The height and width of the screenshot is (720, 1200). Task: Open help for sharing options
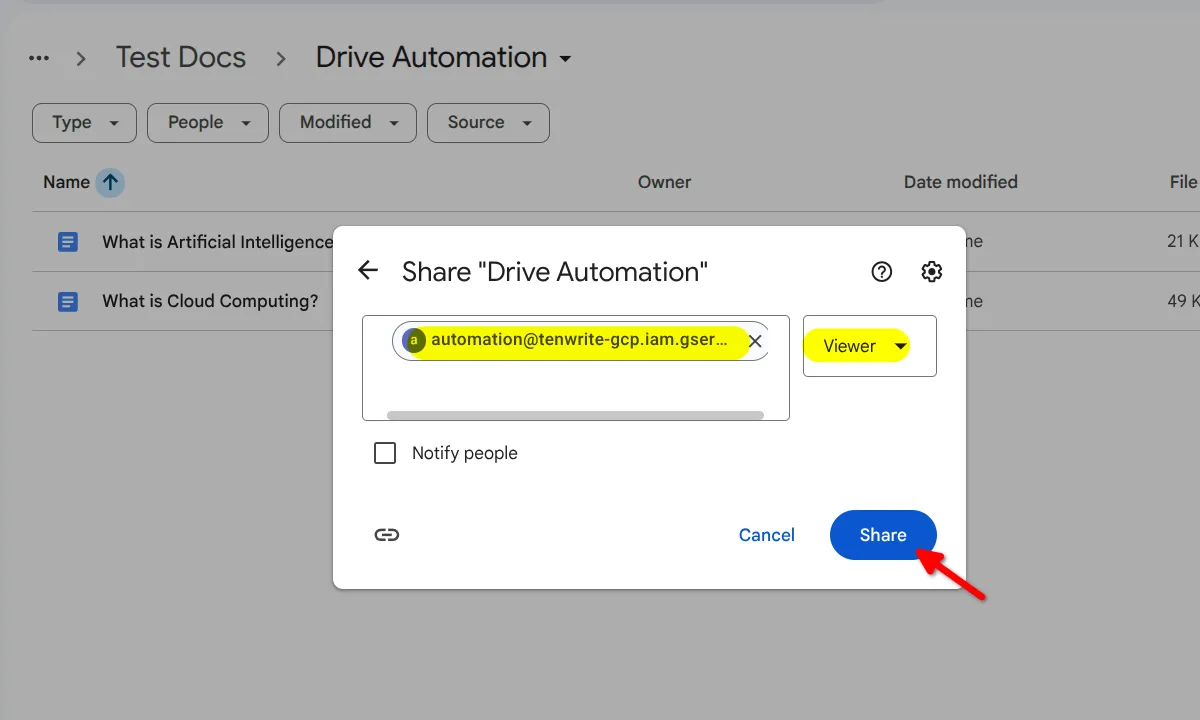point(881,271)
